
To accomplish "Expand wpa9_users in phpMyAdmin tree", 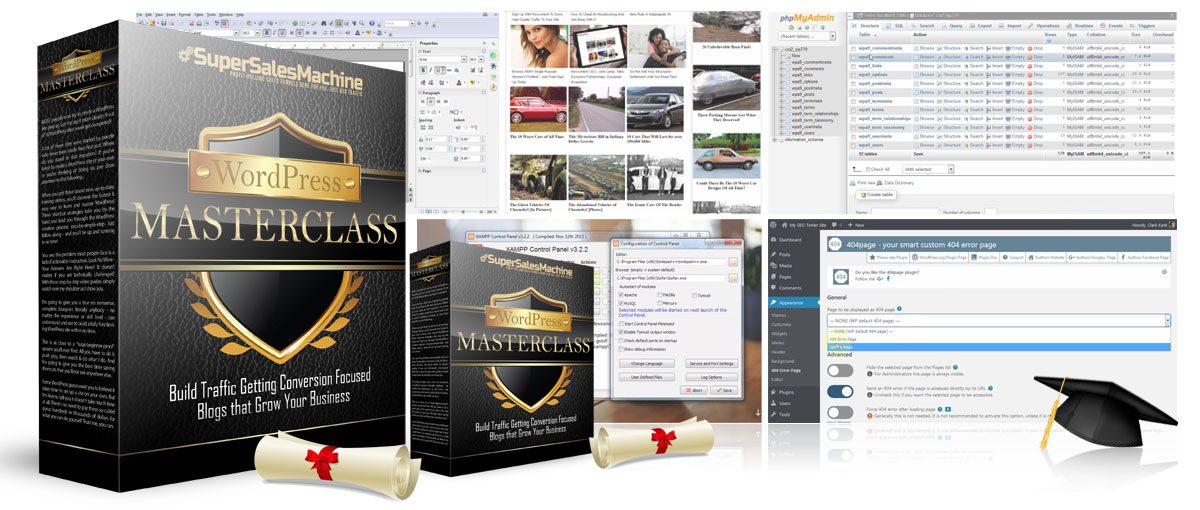I will click(x=782, y=133).
